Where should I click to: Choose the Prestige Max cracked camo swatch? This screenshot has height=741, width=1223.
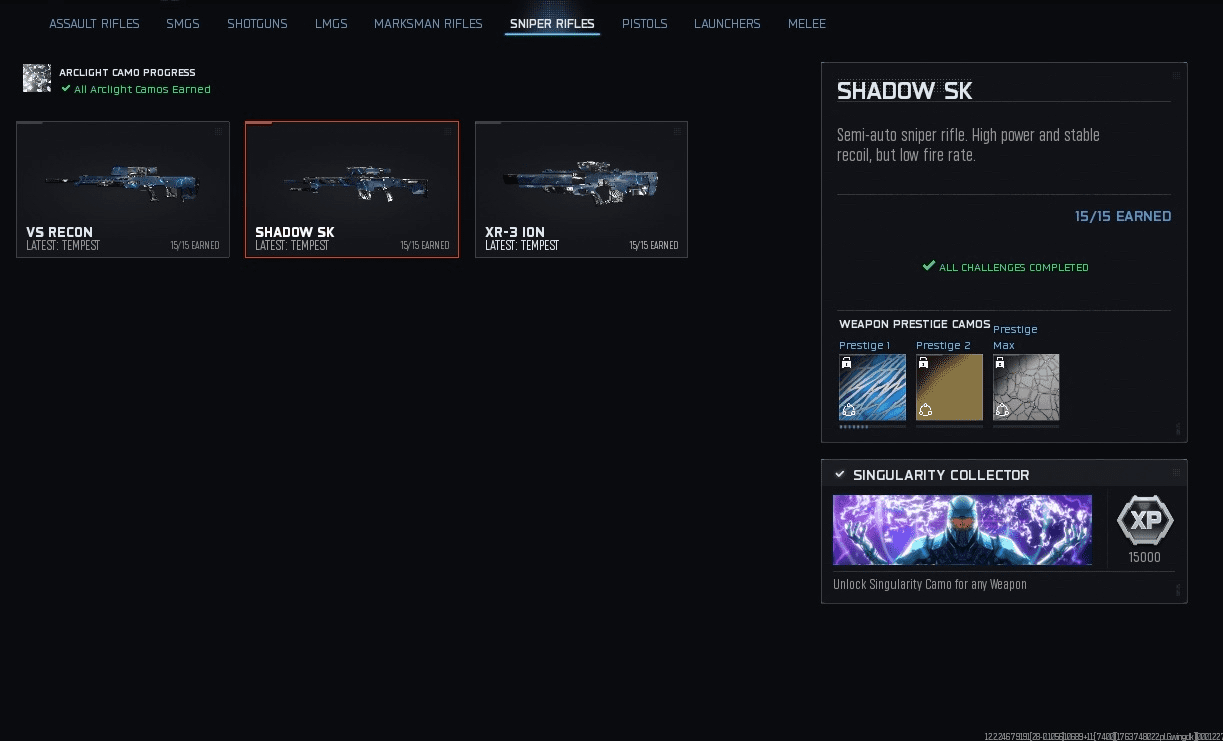[1026, 388]
